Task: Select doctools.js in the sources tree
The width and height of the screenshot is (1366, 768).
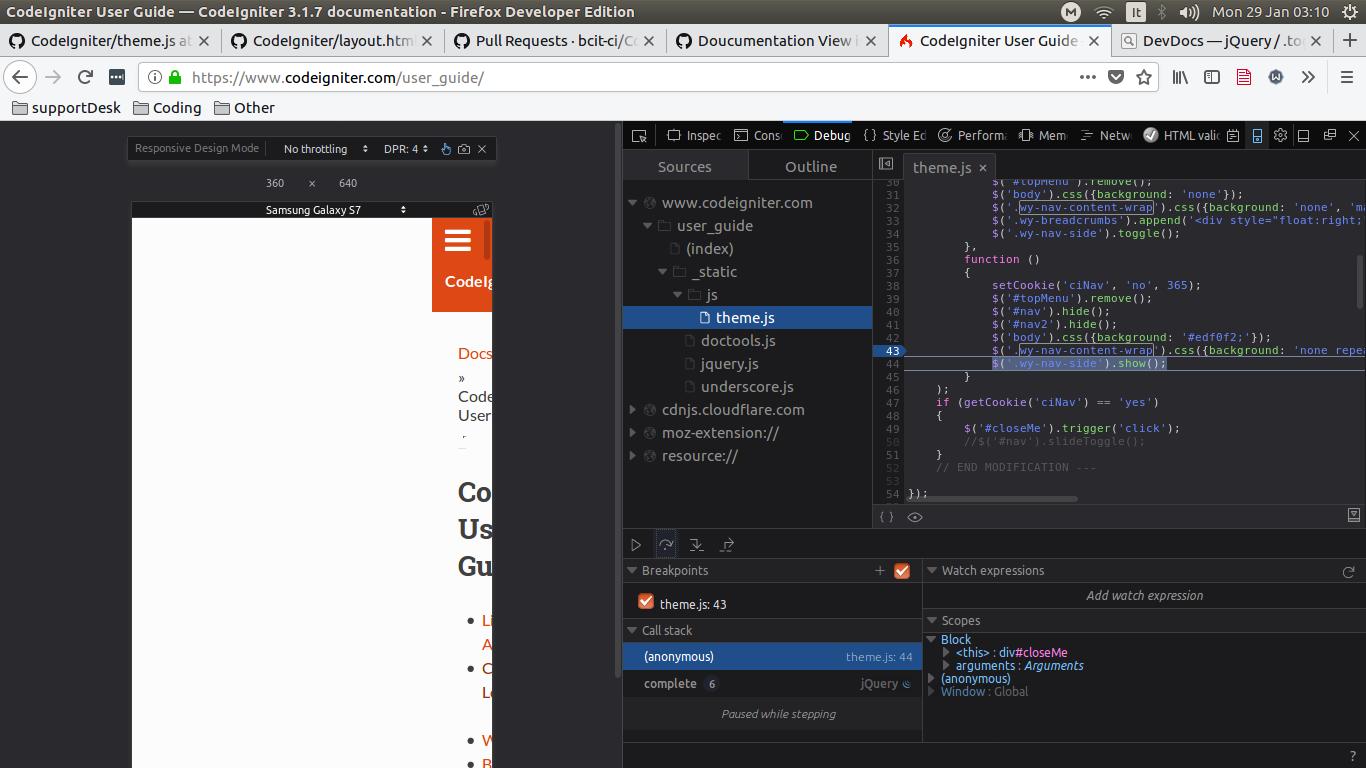Action: pos(738,341)
